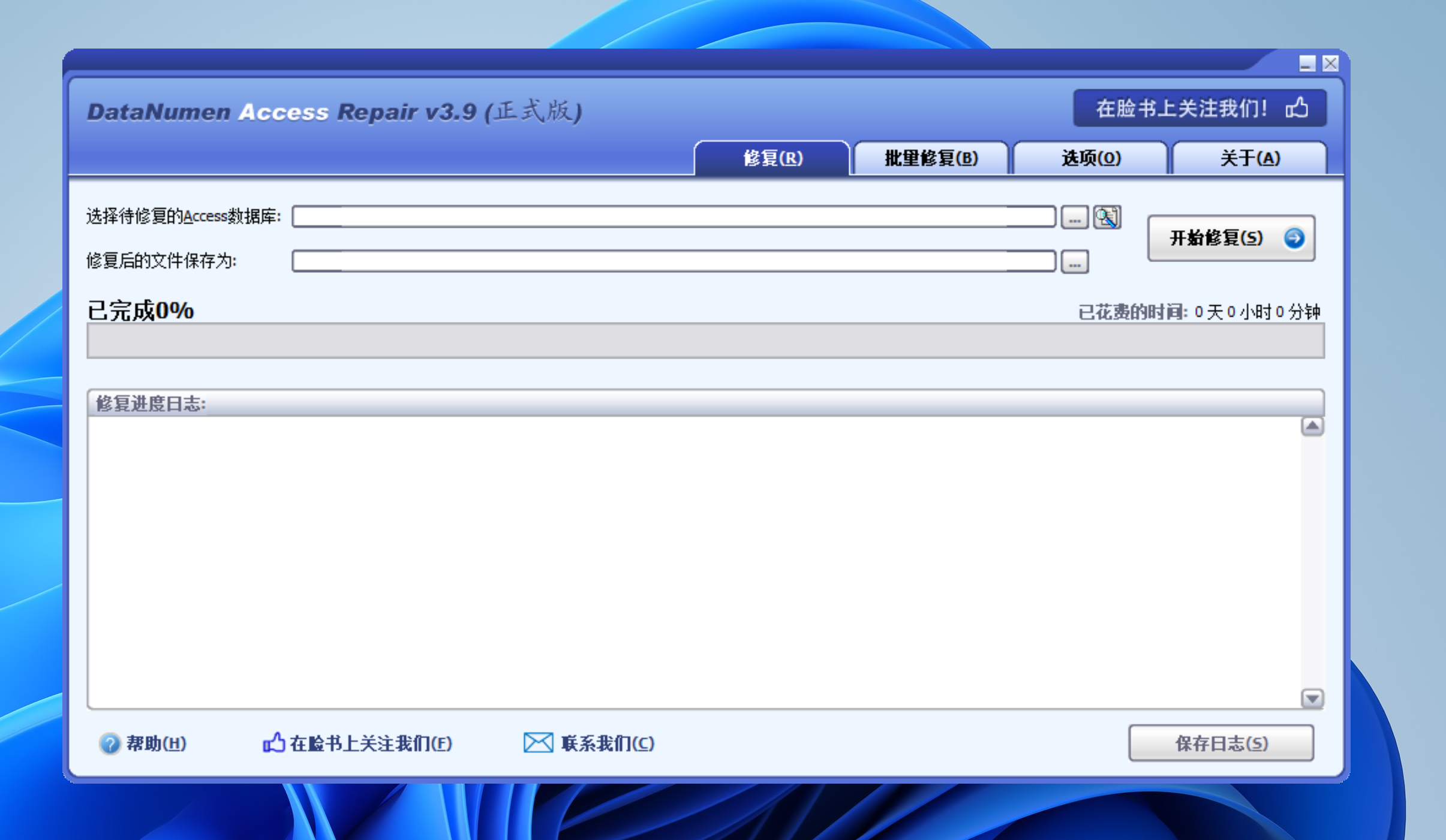
Task: Click the 已完成0% progress text
Action: click(x=141, y=311)
